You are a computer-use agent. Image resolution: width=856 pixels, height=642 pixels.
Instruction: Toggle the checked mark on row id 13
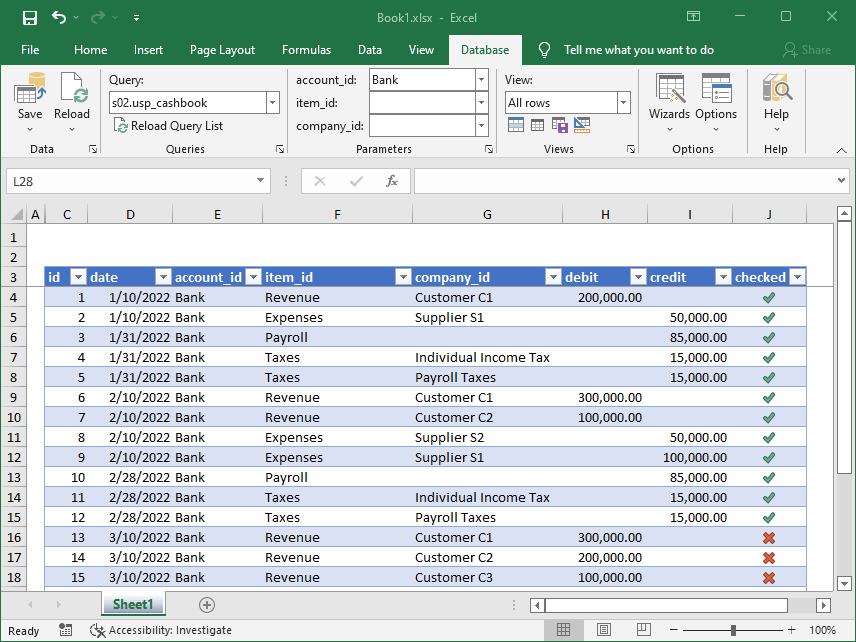coord(769,537)
